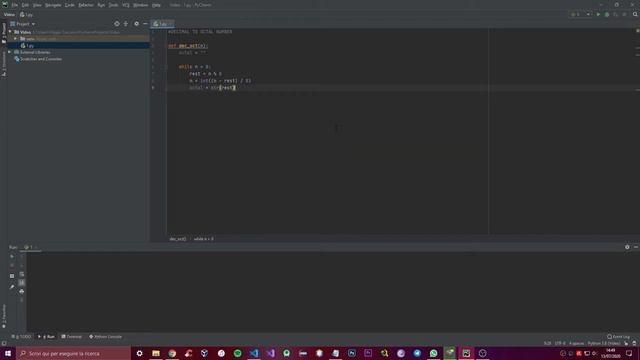Click UTF-8 encoding in status bar
Viewport: 640px width, 360px height.
[x=560, y=344]
